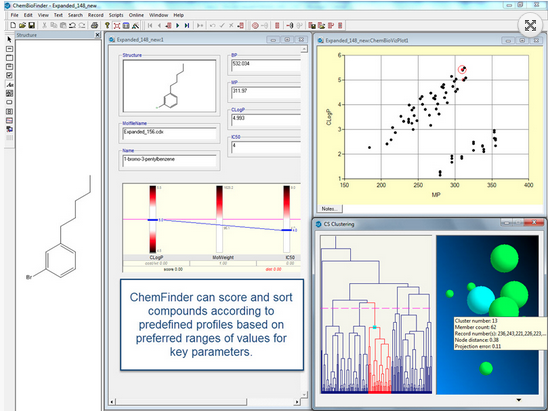This screenshot has width=548, height=411.
Task: Open the Edit menu
Action: coord(28,15)
